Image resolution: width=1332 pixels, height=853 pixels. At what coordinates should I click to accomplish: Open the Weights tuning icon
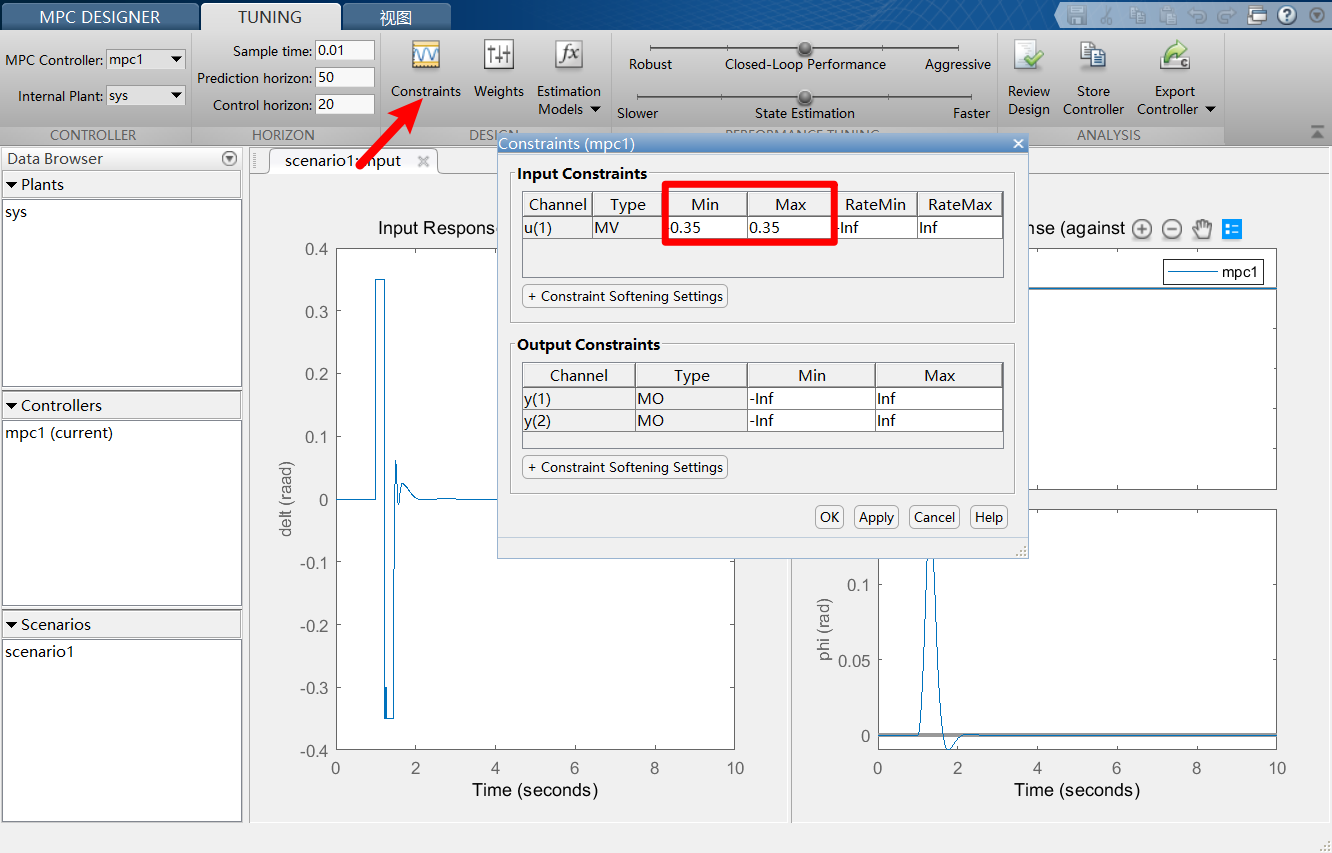[x=498, y=55]
